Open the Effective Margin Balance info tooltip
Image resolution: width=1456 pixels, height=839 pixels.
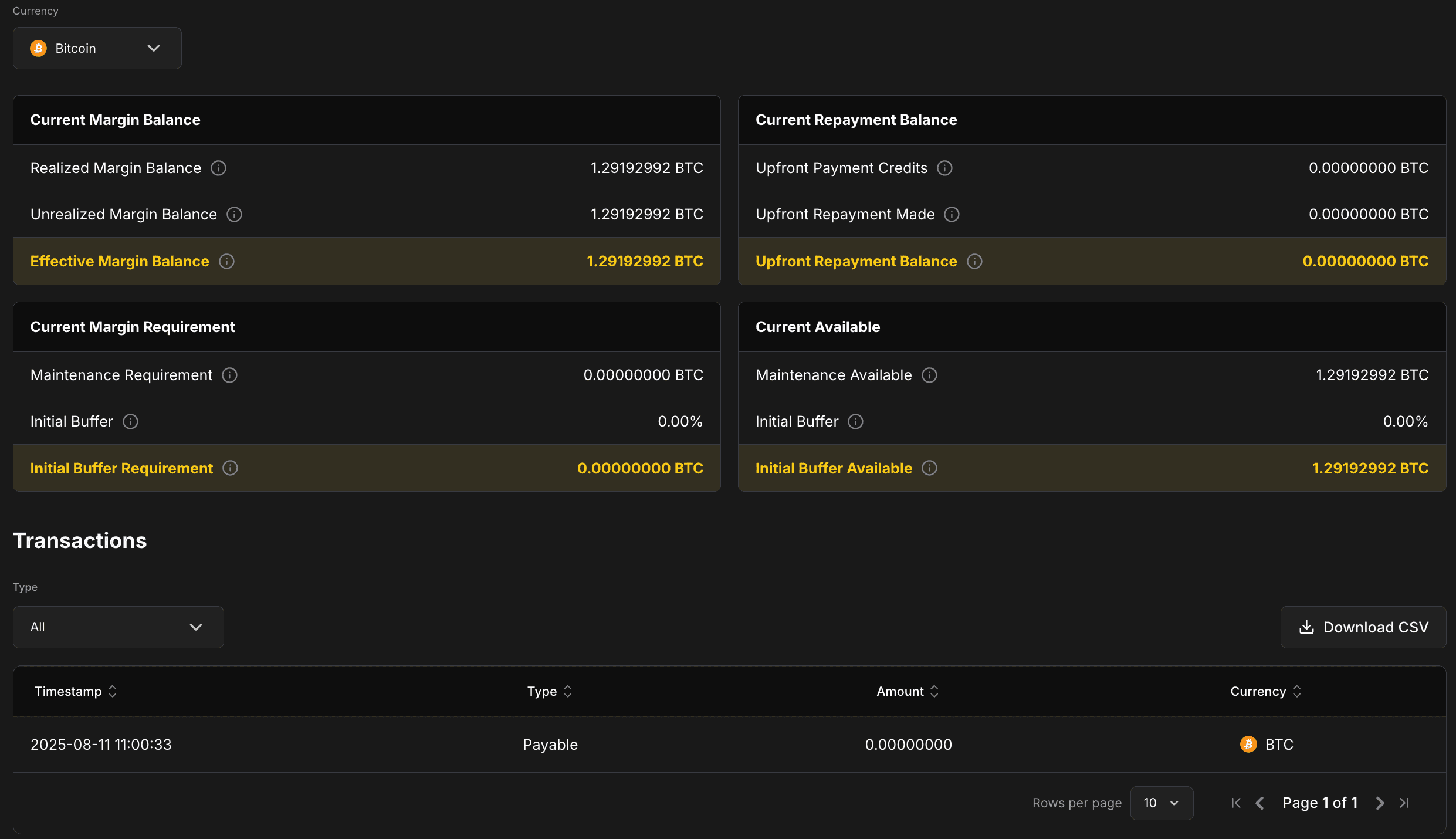pyautogui.click(x=226, y=261)
